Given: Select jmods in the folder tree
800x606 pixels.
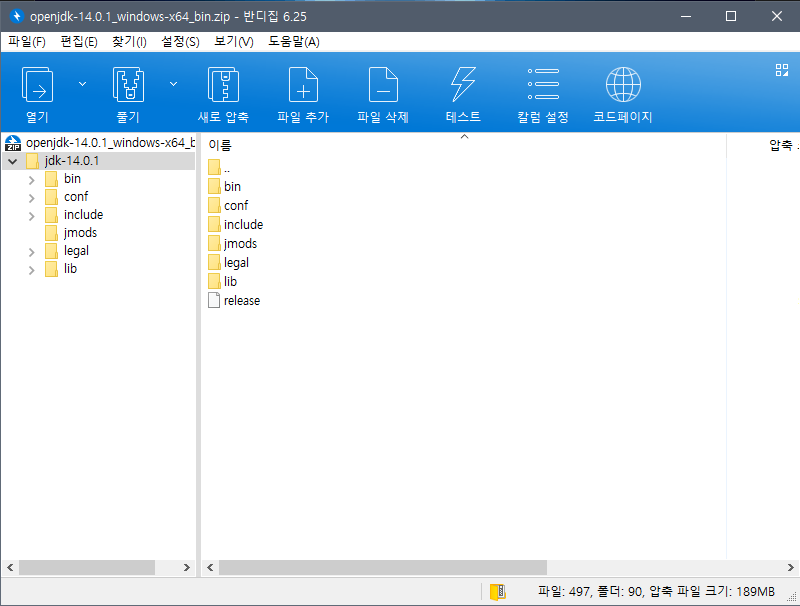Looking at the screenshot, I should 80,233.
